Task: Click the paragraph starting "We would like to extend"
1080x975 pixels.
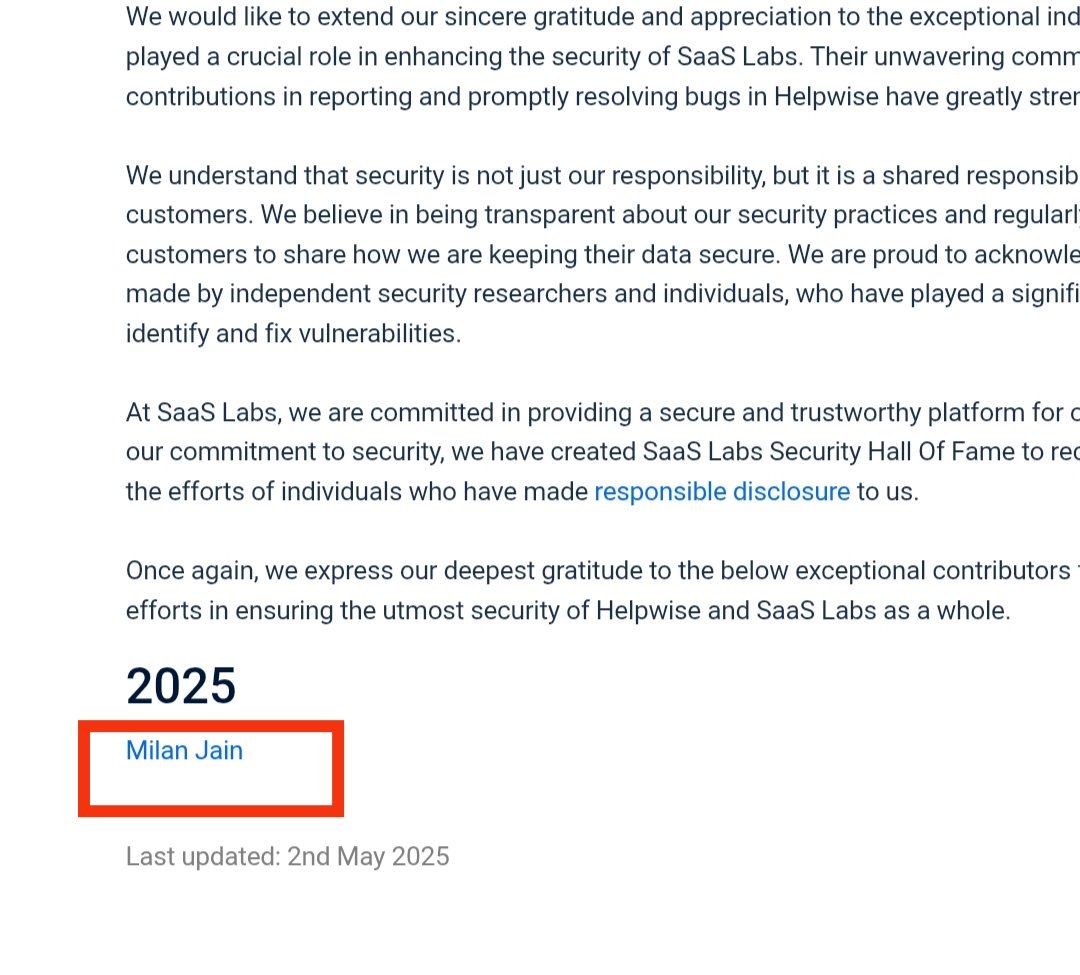Action: click(x=603, y=56)
